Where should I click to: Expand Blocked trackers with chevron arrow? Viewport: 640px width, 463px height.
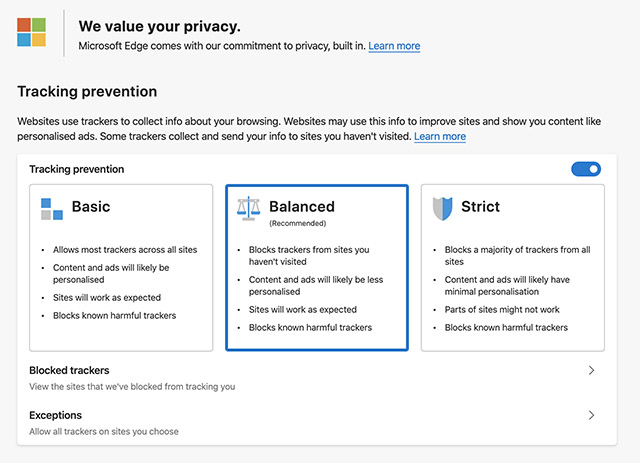point(591,370)
